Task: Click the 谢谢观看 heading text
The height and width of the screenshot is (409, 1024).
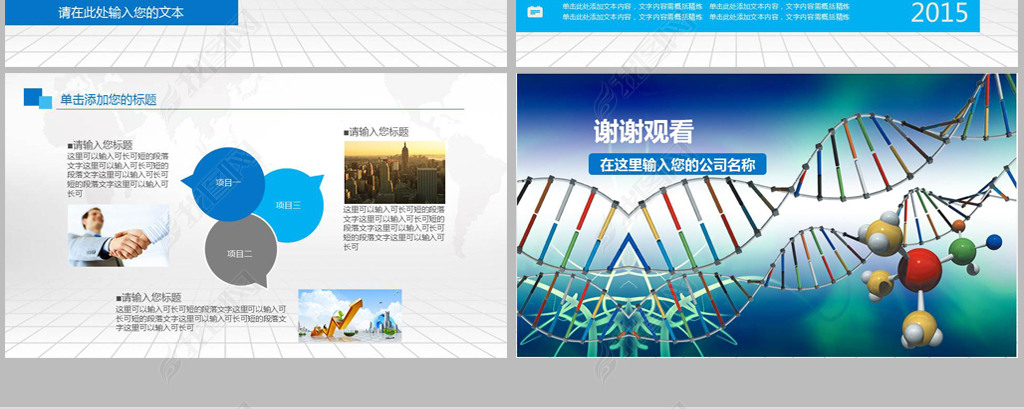Action: (643, 131)
